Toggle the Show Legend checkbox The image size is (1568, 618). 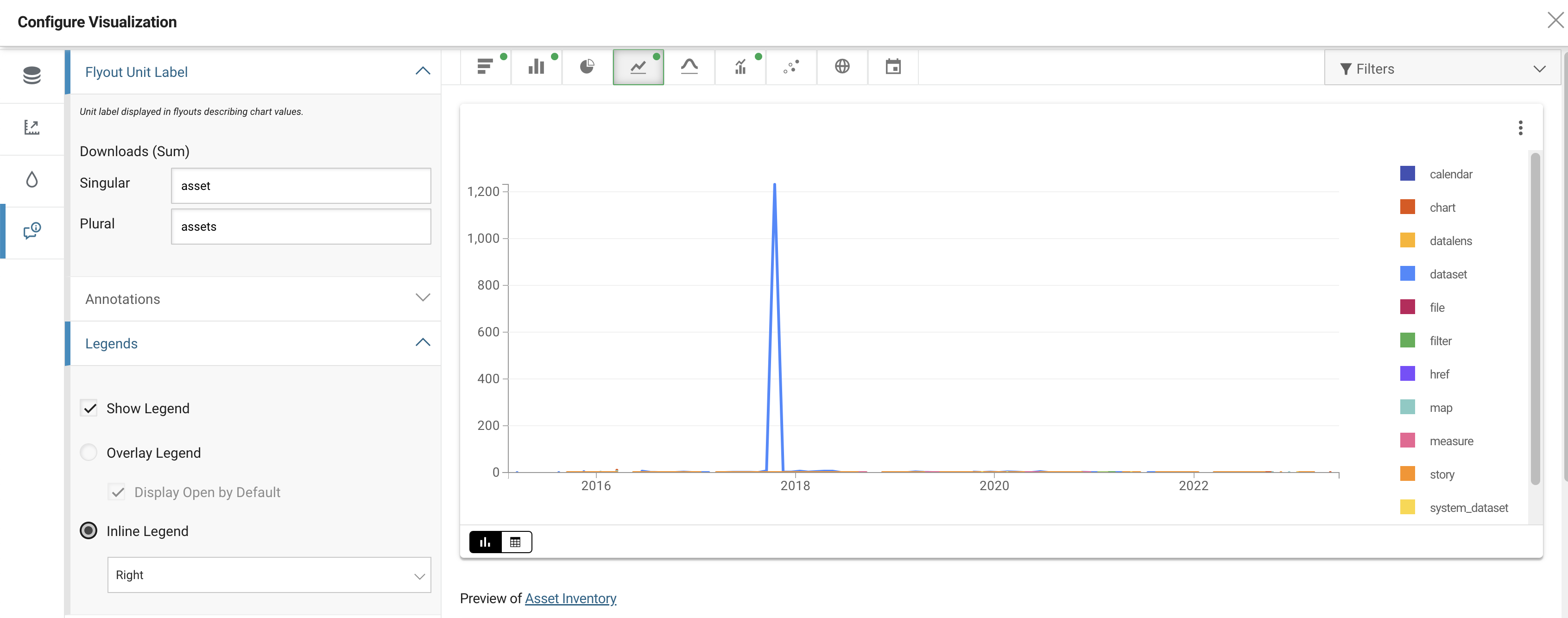pos(89,408)
